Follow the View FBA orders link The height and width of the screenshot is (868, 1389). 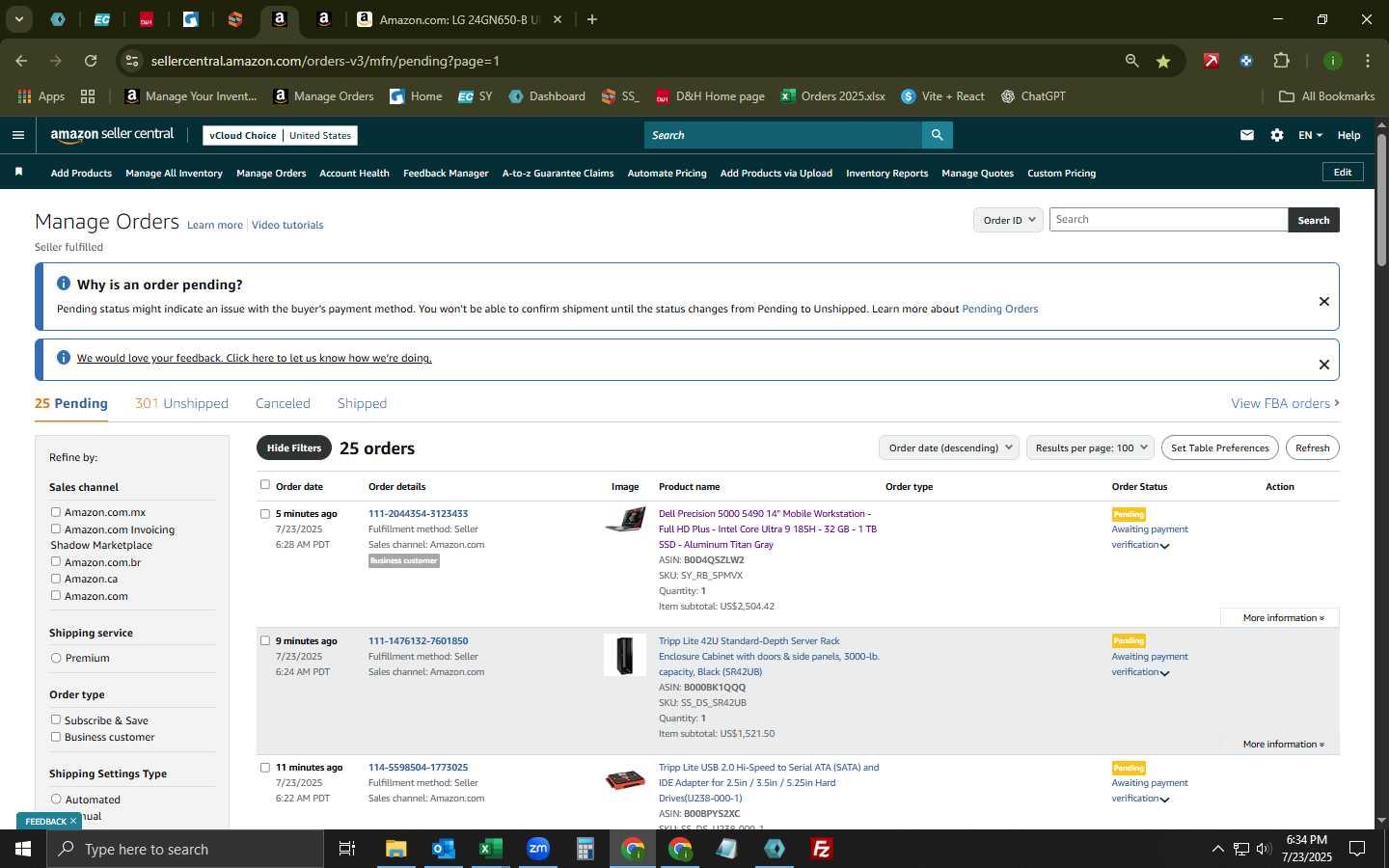1285,403
